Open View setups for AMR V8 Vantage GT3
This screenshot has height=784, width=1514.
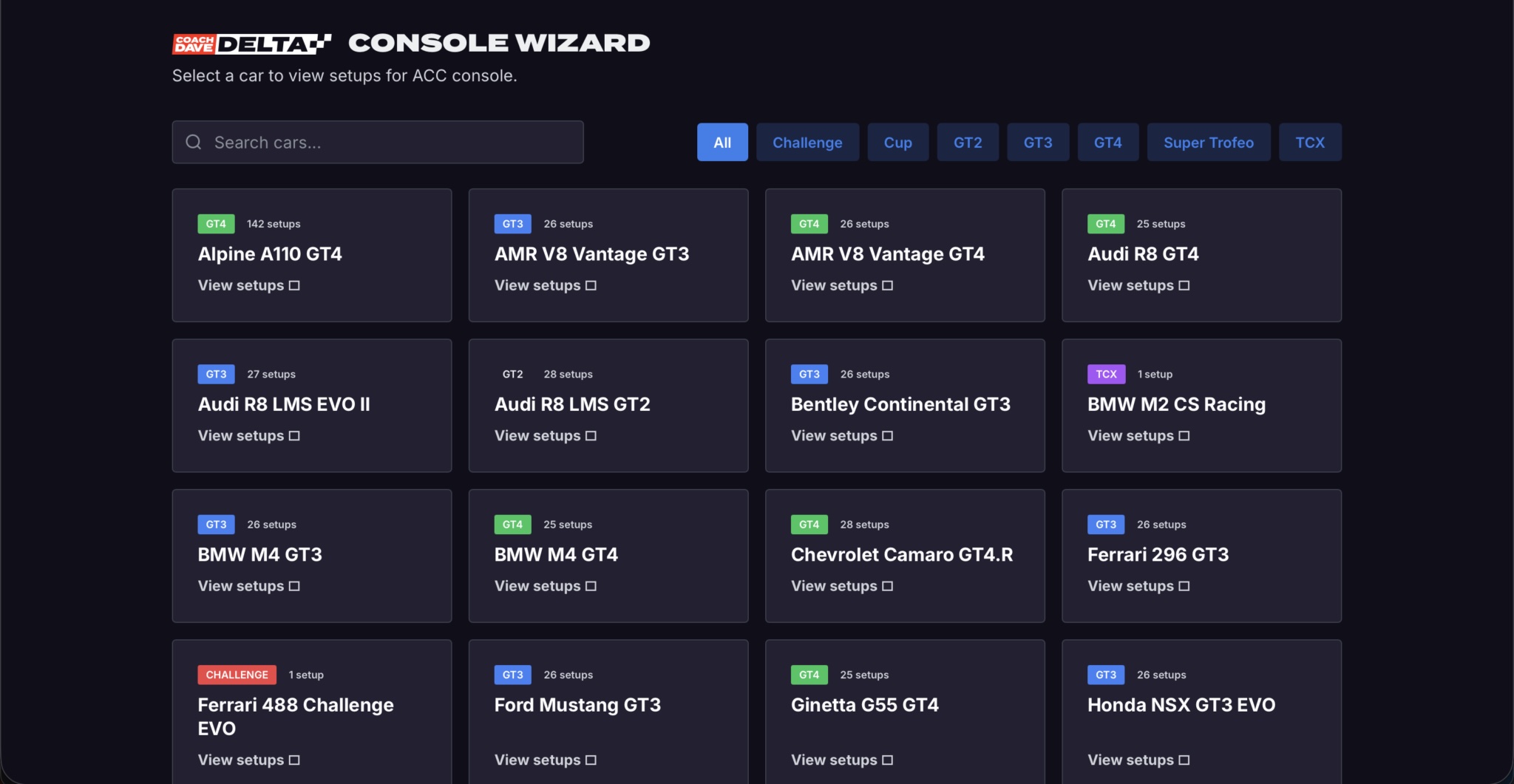(545, 285)
